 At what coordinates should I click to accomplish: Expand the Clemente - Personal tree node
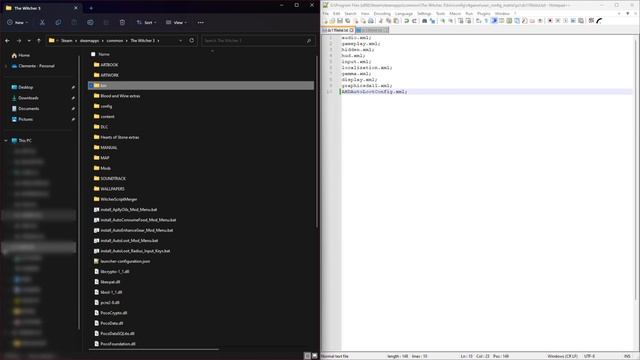click(6, 66)
